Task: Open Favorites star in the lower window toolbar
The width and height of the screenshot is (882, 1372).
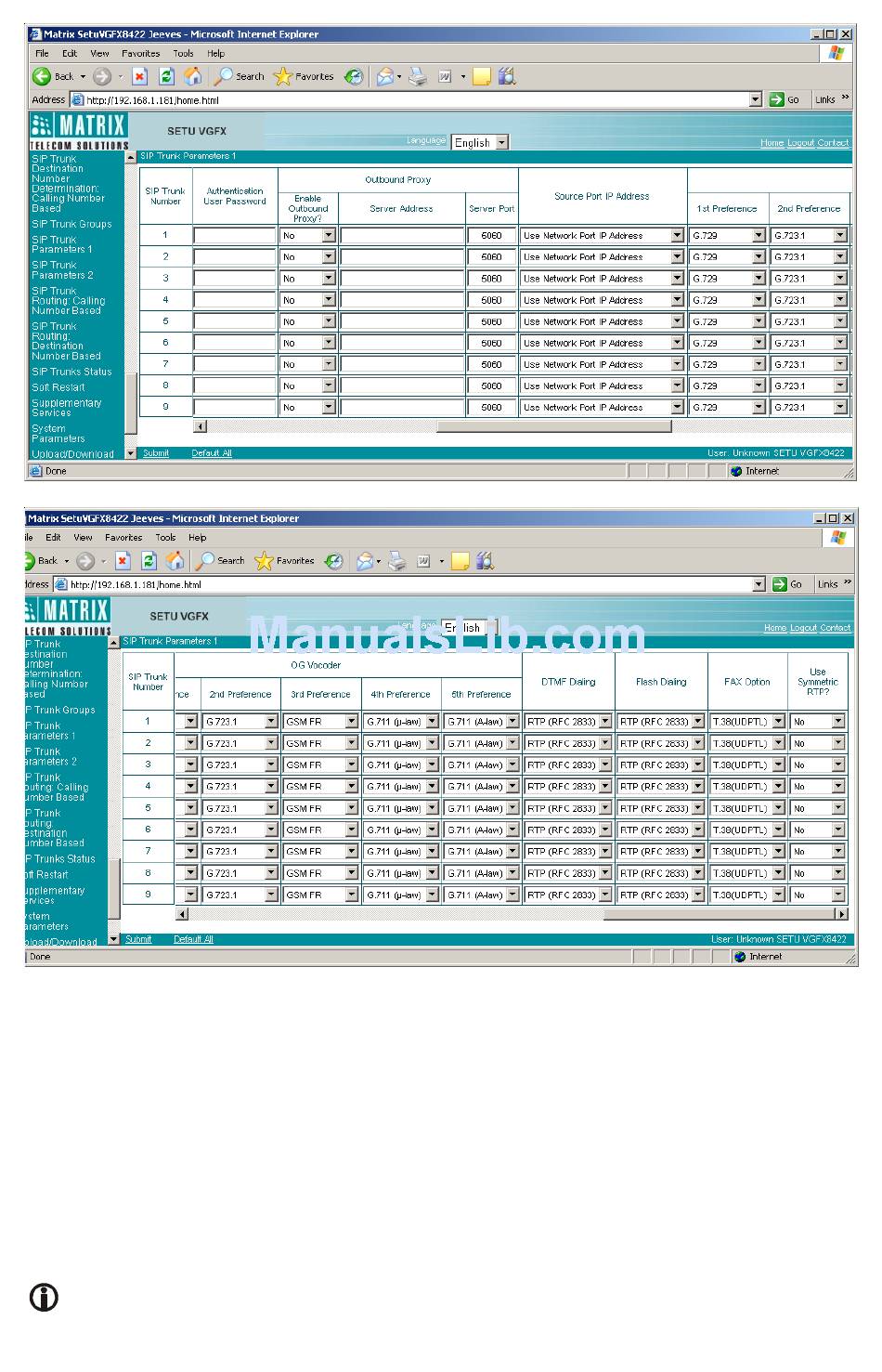Action: pos(284,561)
